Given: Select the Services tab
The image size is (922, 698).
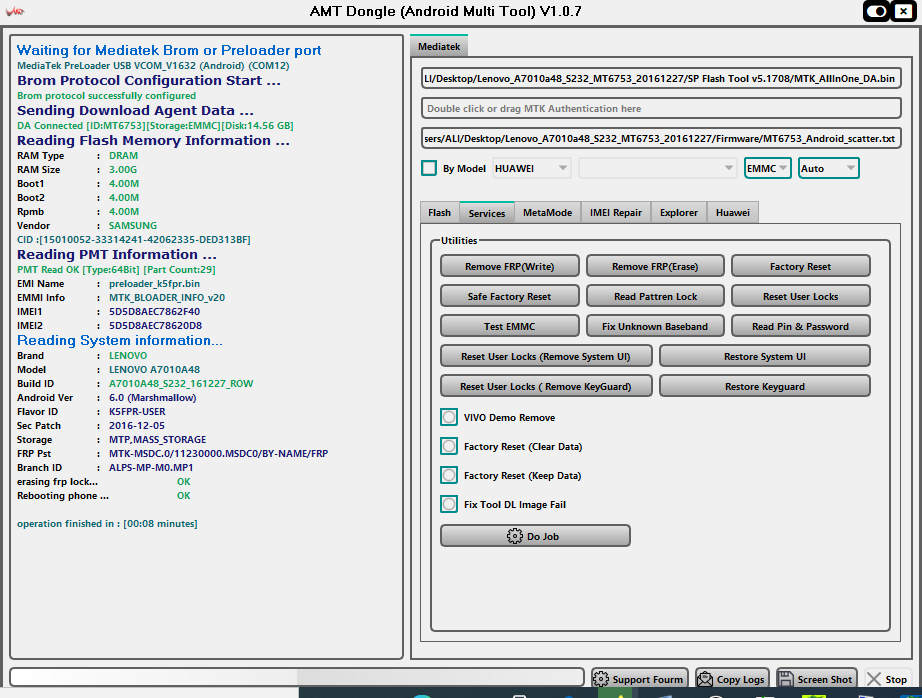Looking at the screenshot, I should [x=487, y=213].
